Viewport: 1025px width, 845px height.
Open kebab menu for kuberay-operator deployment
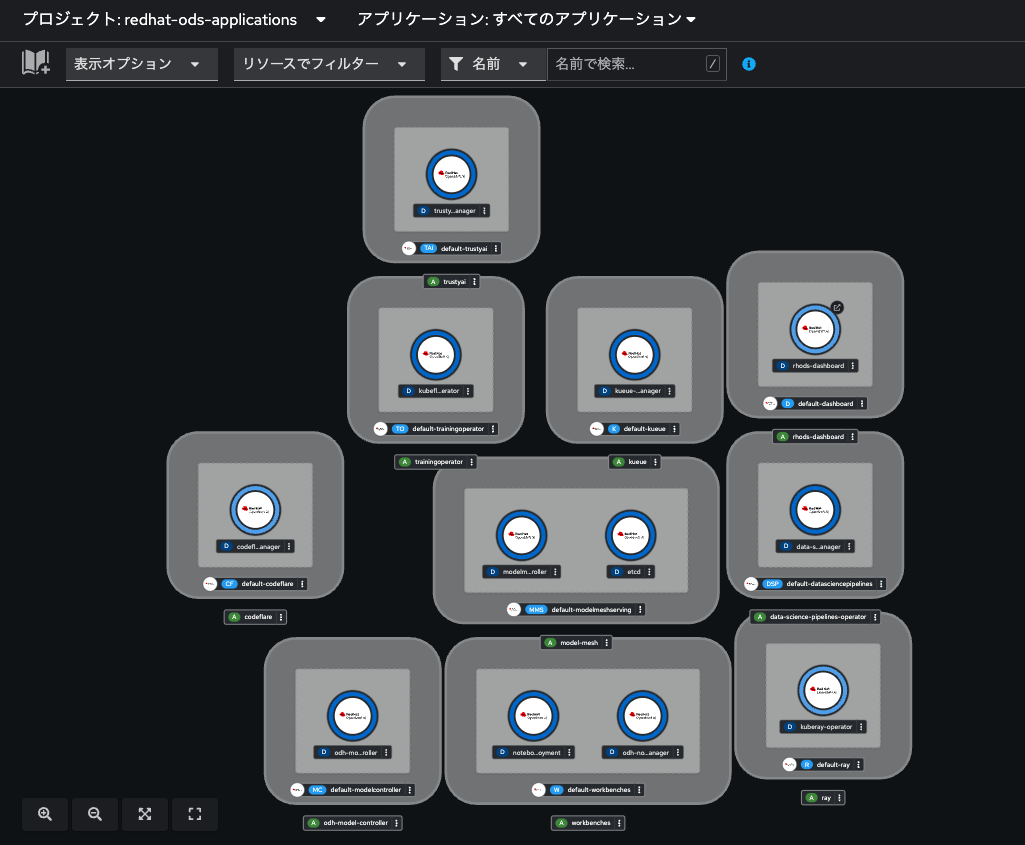[x=861, y=727]
